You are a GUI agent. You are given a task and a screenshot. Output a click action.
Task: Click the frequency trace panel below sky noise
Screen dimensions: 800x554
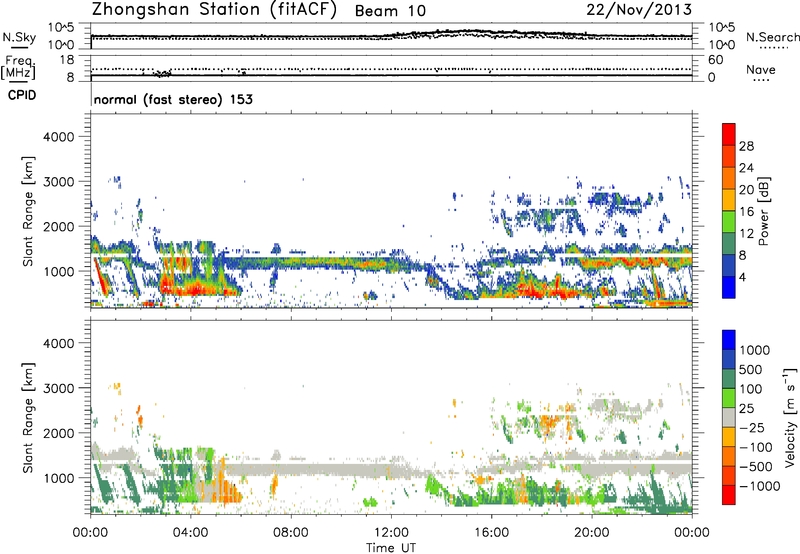391,68
